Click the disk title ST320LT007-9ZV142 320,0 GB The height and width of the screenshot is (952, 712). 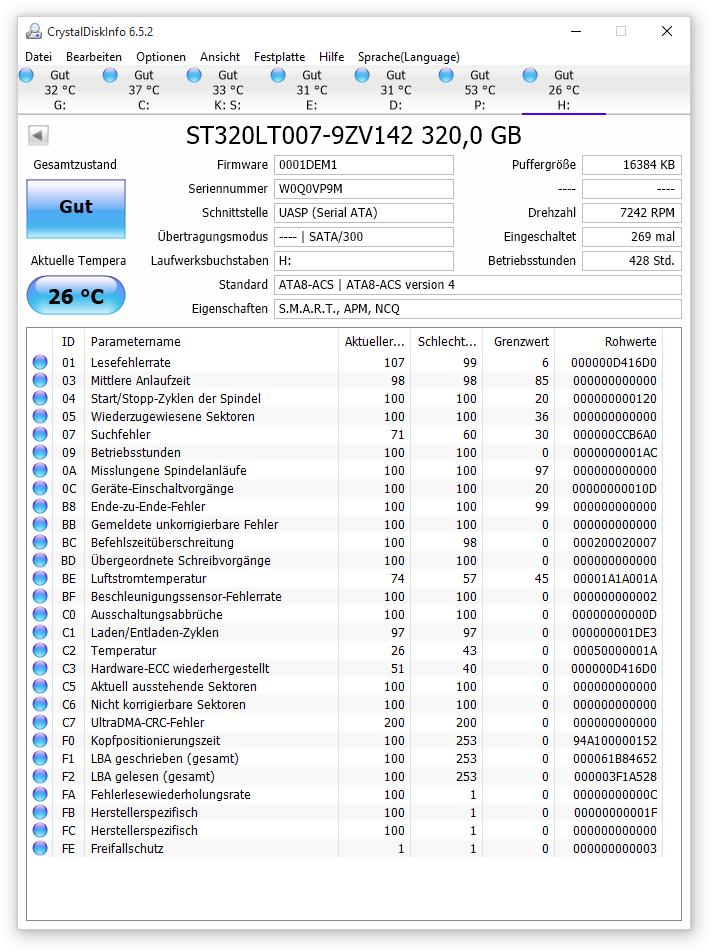point(353,135)
